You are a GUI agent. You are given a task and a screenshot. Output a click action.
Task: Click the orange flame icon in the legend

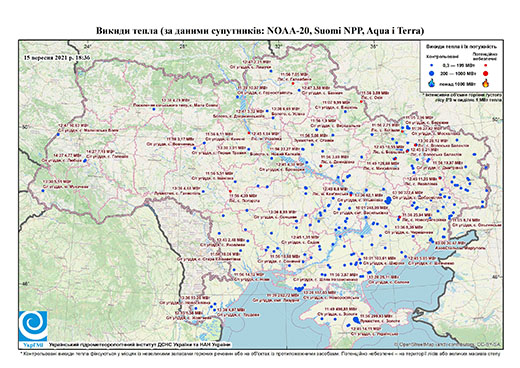[486, 83]
